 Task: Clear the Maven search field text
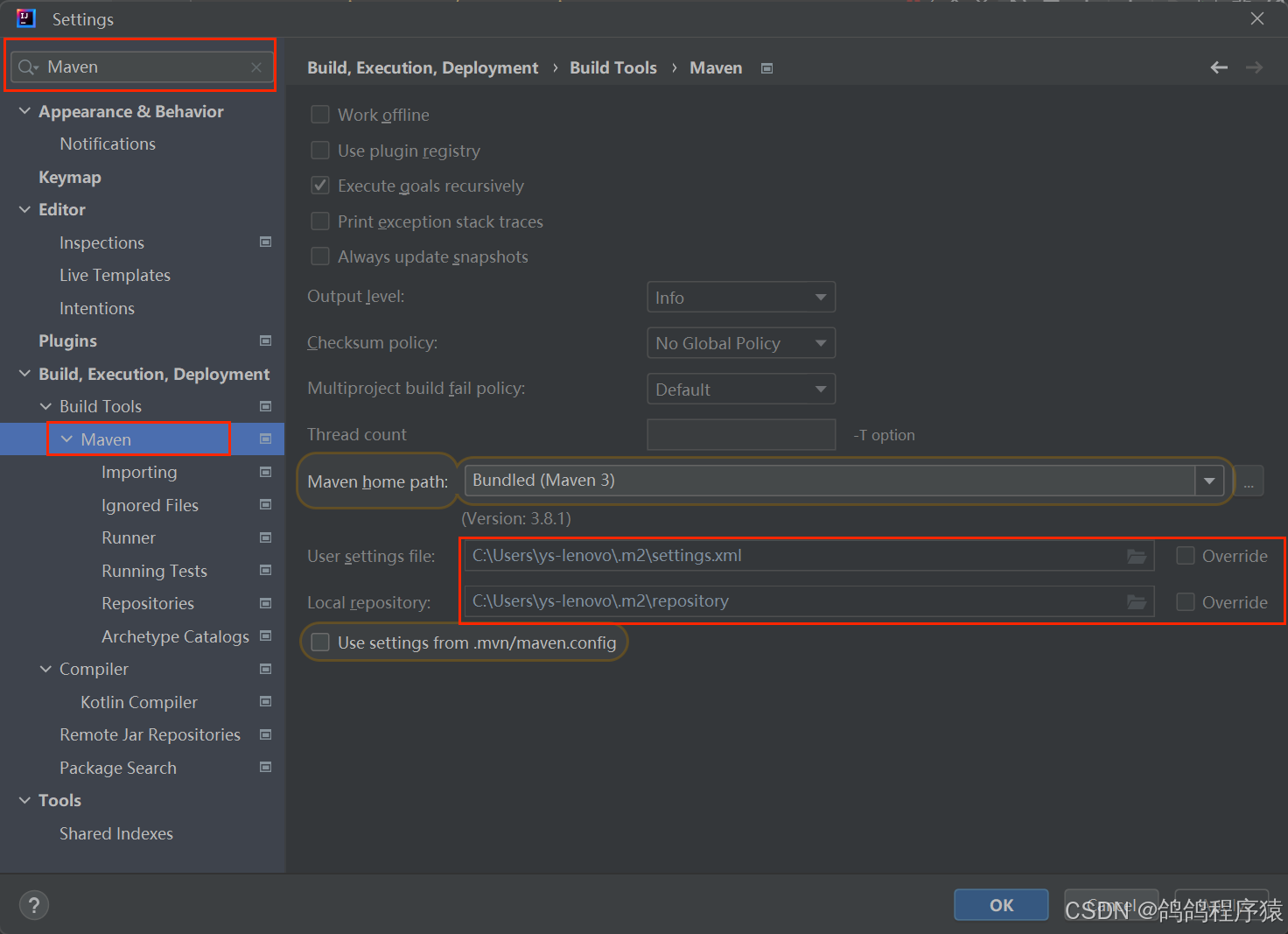click(x=256, y=67)
